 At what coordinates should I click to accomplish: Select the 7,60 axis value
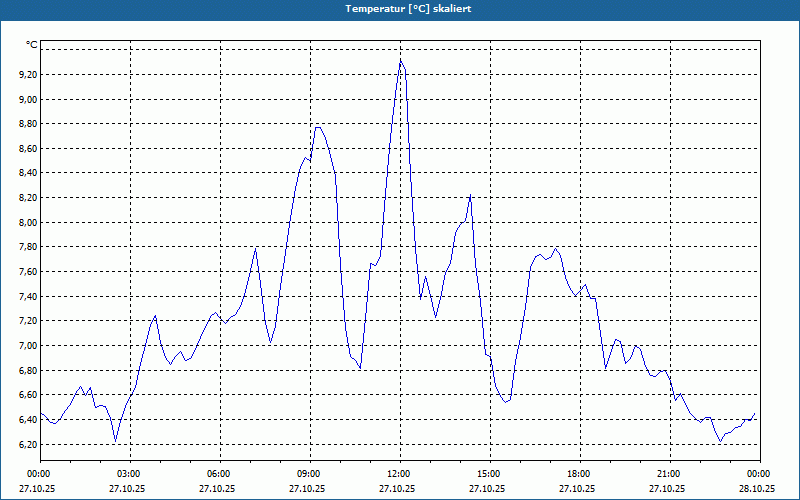(x=29, y=272)
